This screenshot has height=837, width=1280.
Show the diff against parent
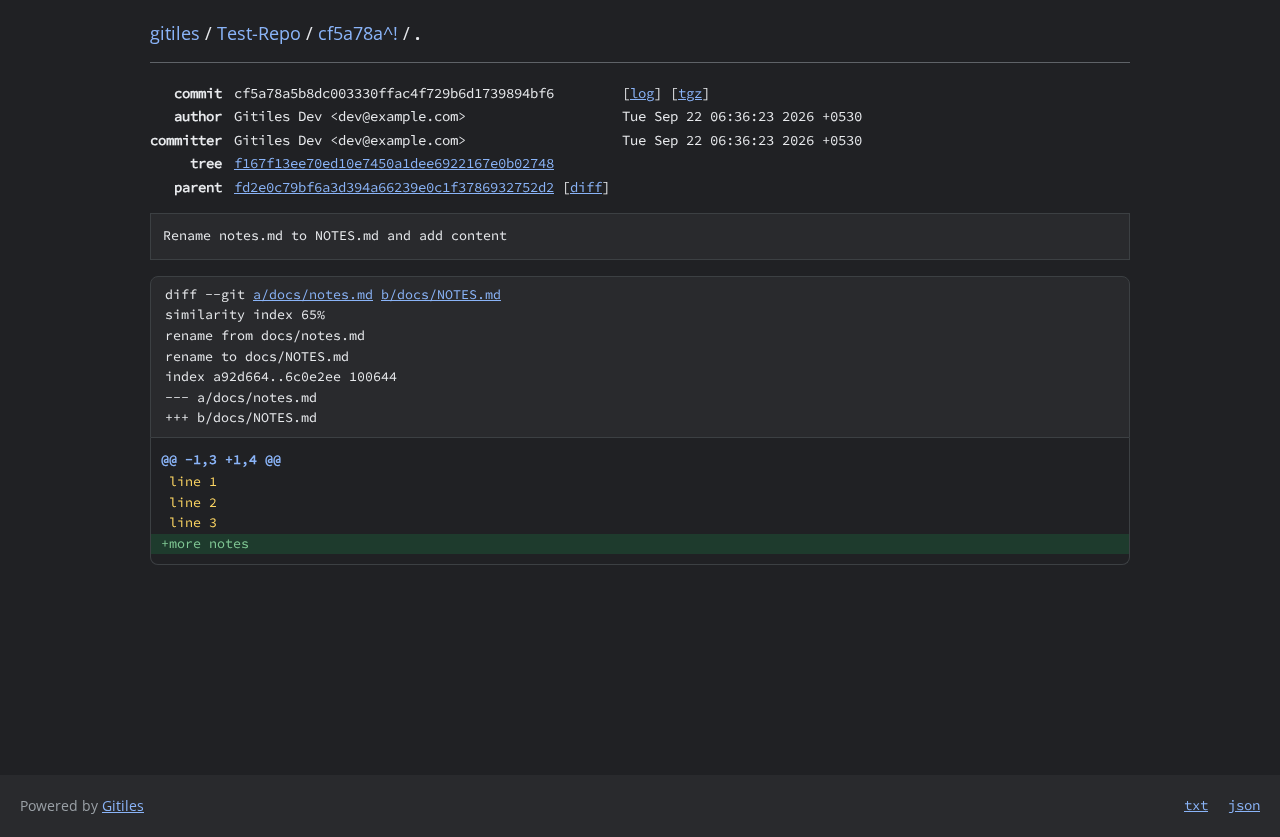[x=586, y=187]
